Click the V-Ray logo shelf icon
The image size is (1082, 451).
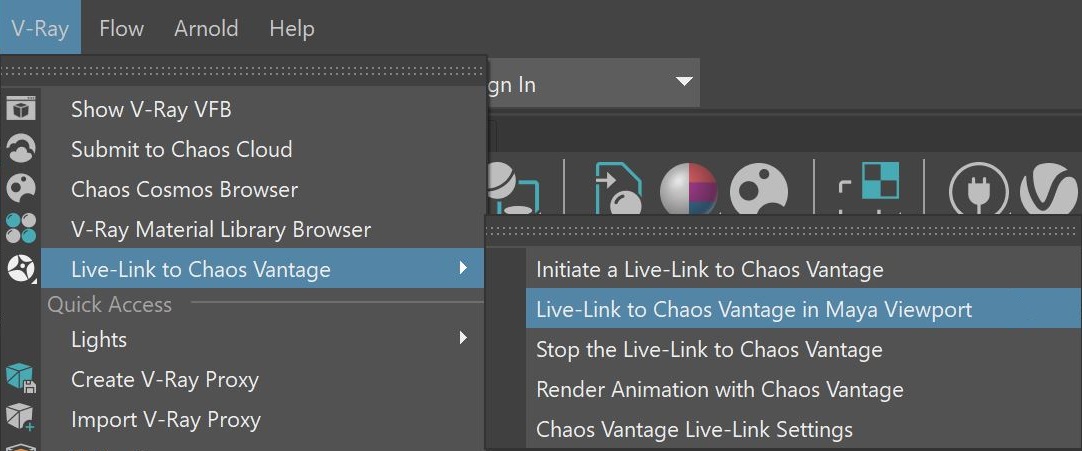1050,190
